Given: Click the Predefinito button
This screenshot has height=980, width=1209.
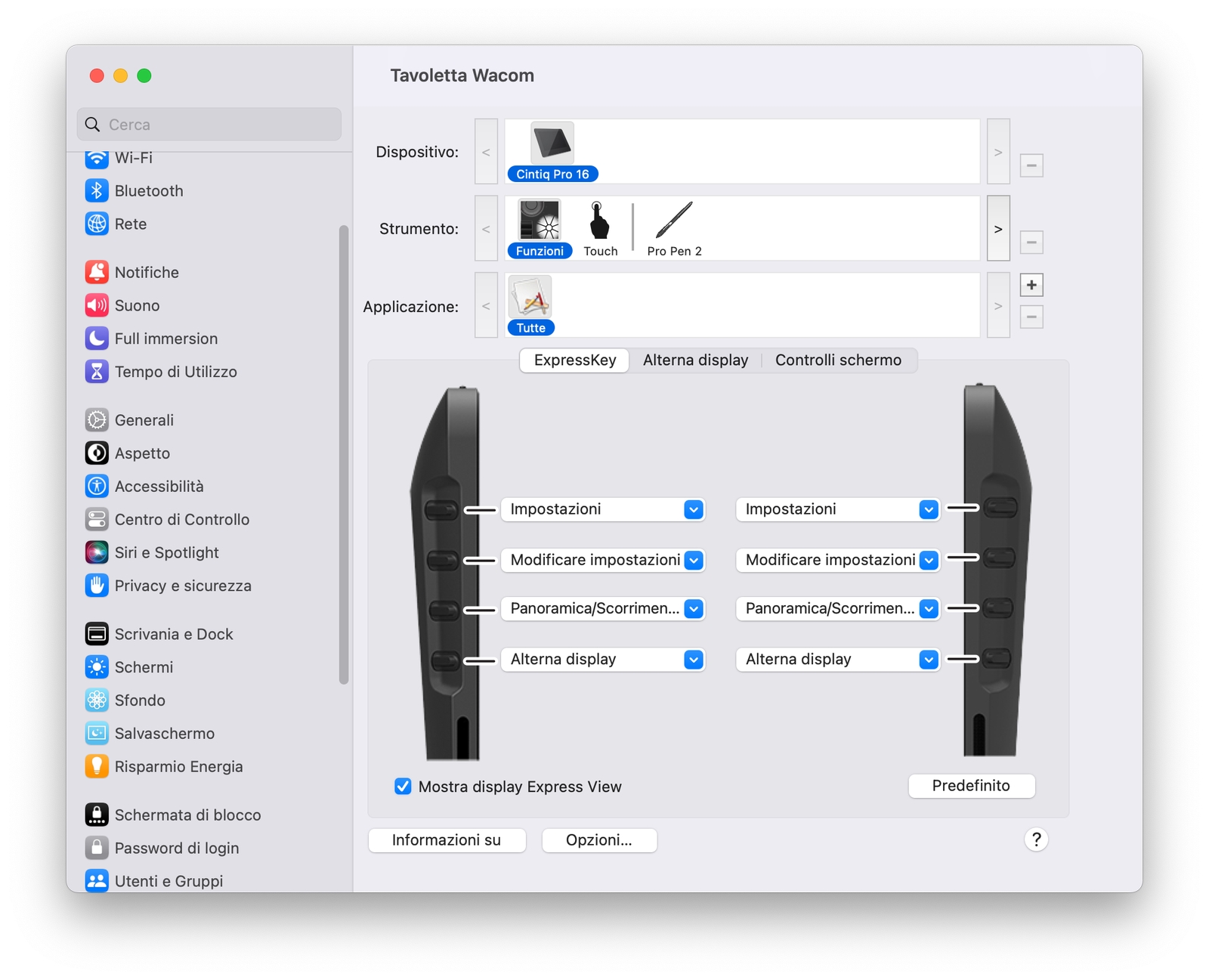Looking at the screenshot, I should pos(971,786).
